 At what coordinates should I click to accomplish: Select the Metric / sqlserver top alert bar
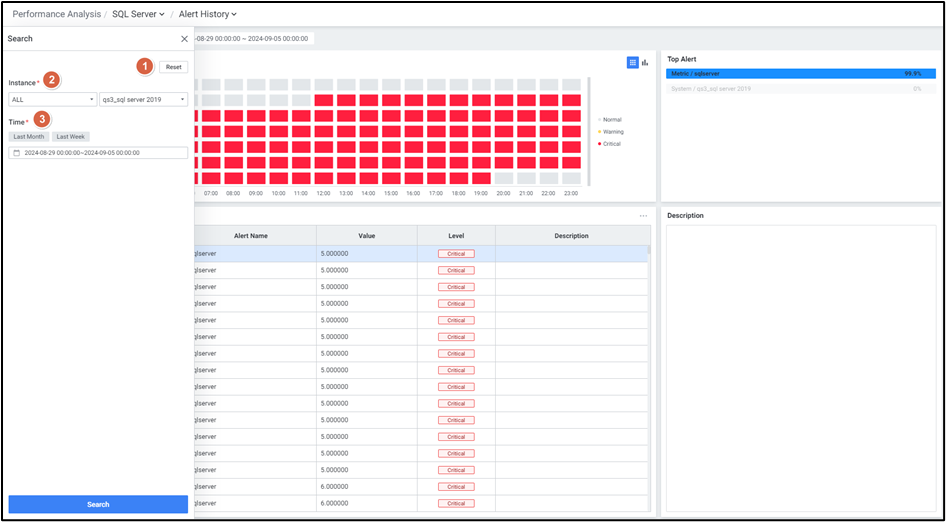pyautogui.click(x=800, y=73)
